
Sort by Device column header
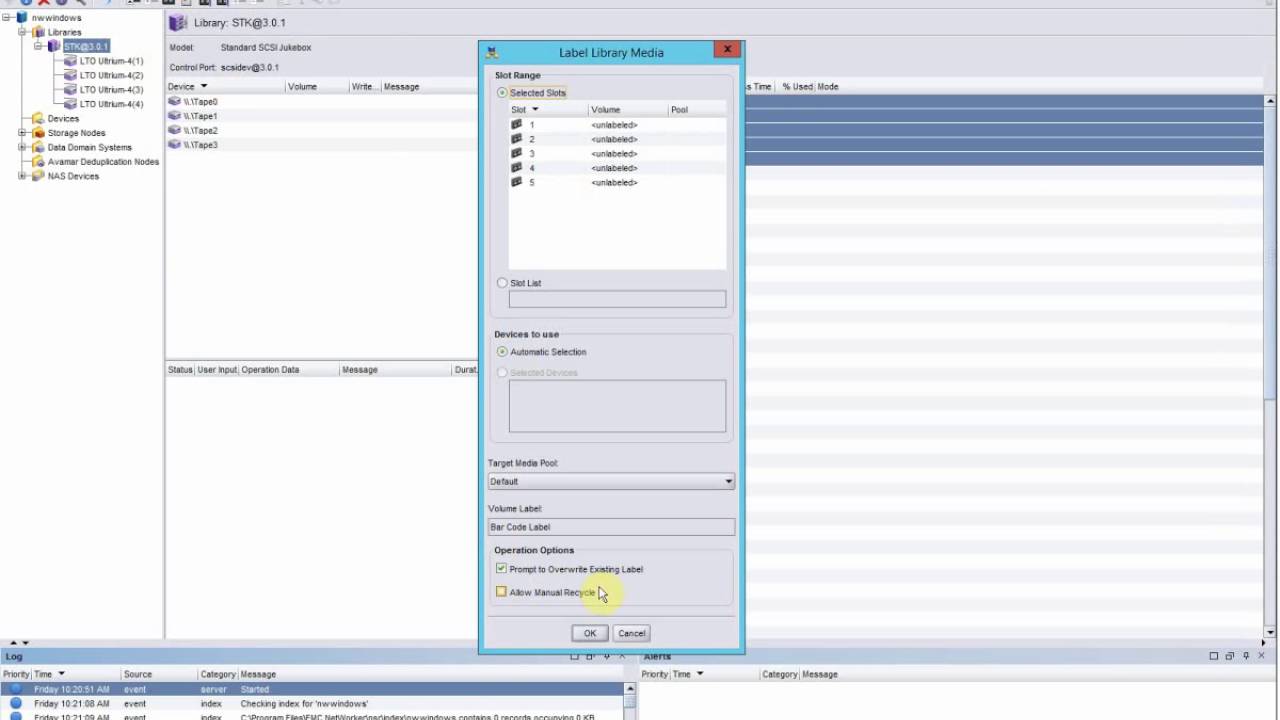(x=225, y=87)
